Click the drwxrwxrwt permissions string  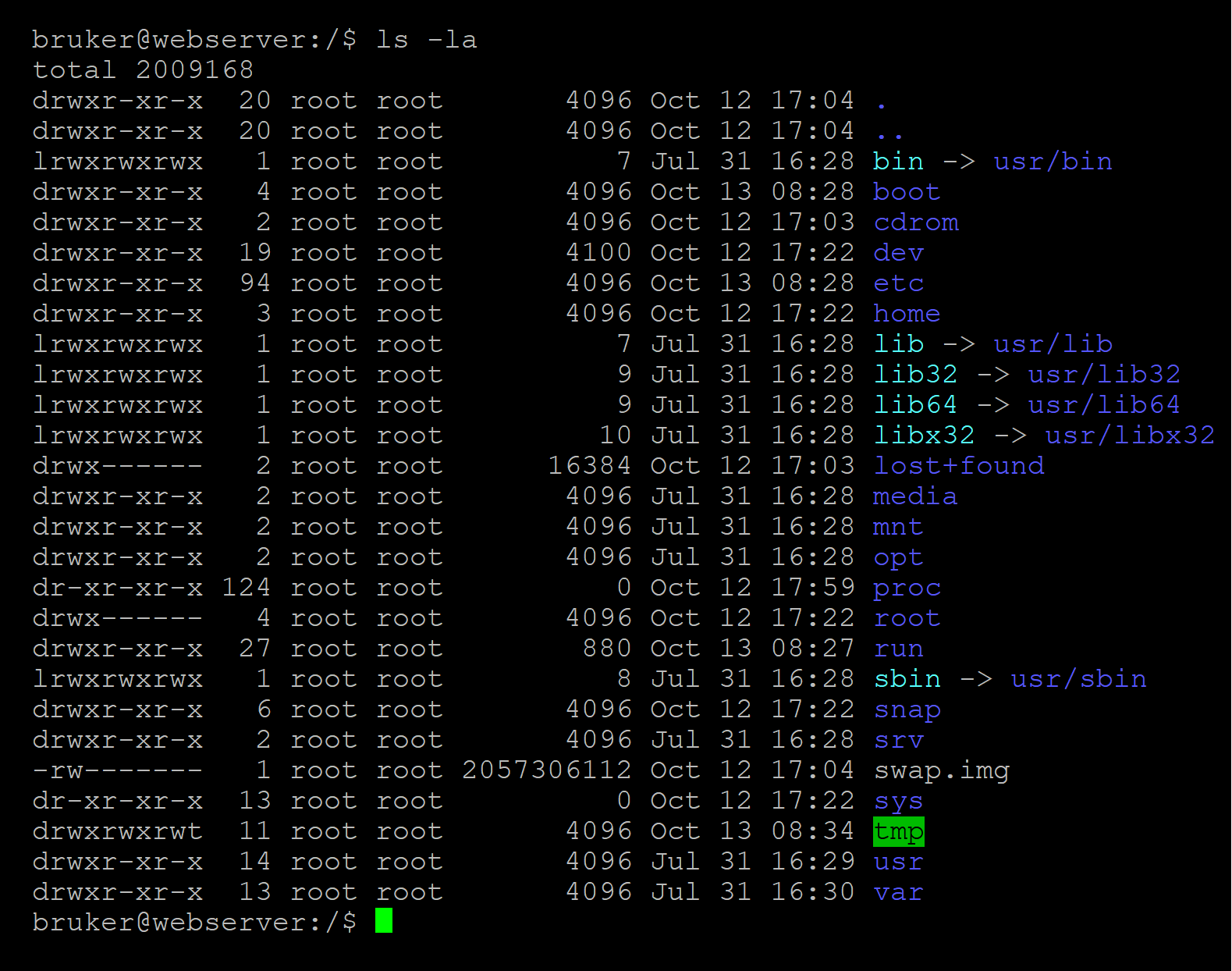click(118, 832)
